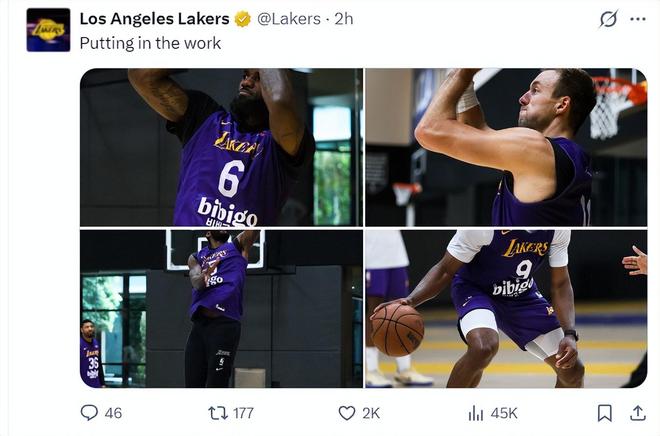
Task: Share the post via share icon
Action: (637, 412)
